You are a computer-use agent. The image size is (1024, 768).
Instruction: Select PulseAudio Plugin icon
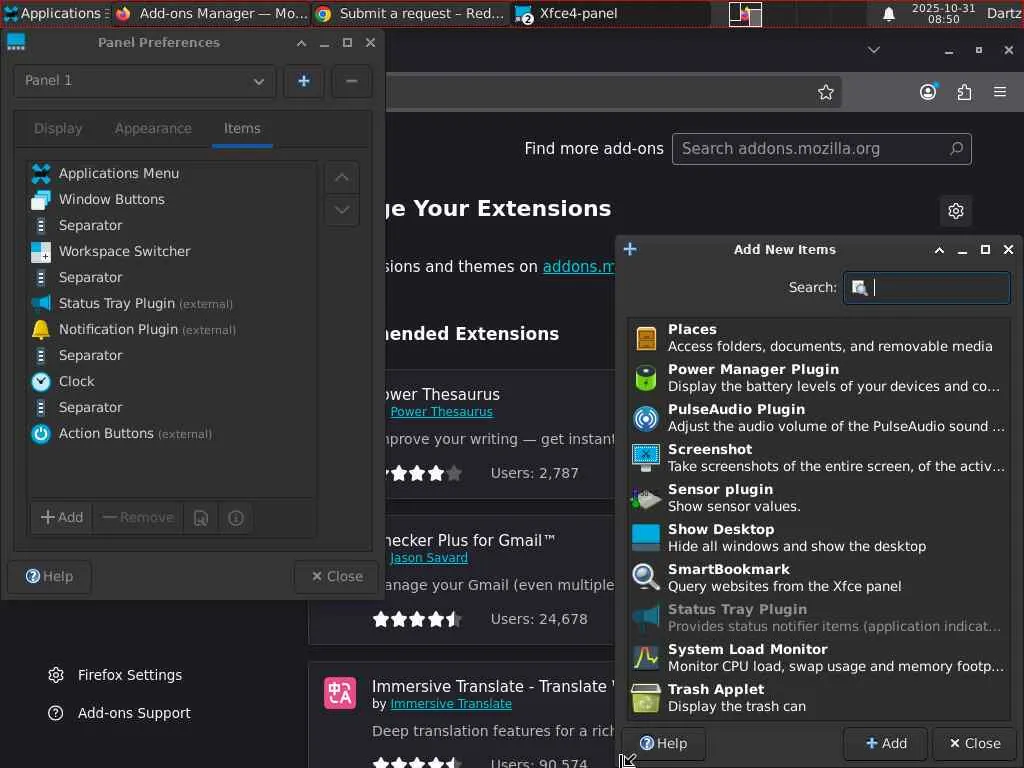(x=646, y=418)
